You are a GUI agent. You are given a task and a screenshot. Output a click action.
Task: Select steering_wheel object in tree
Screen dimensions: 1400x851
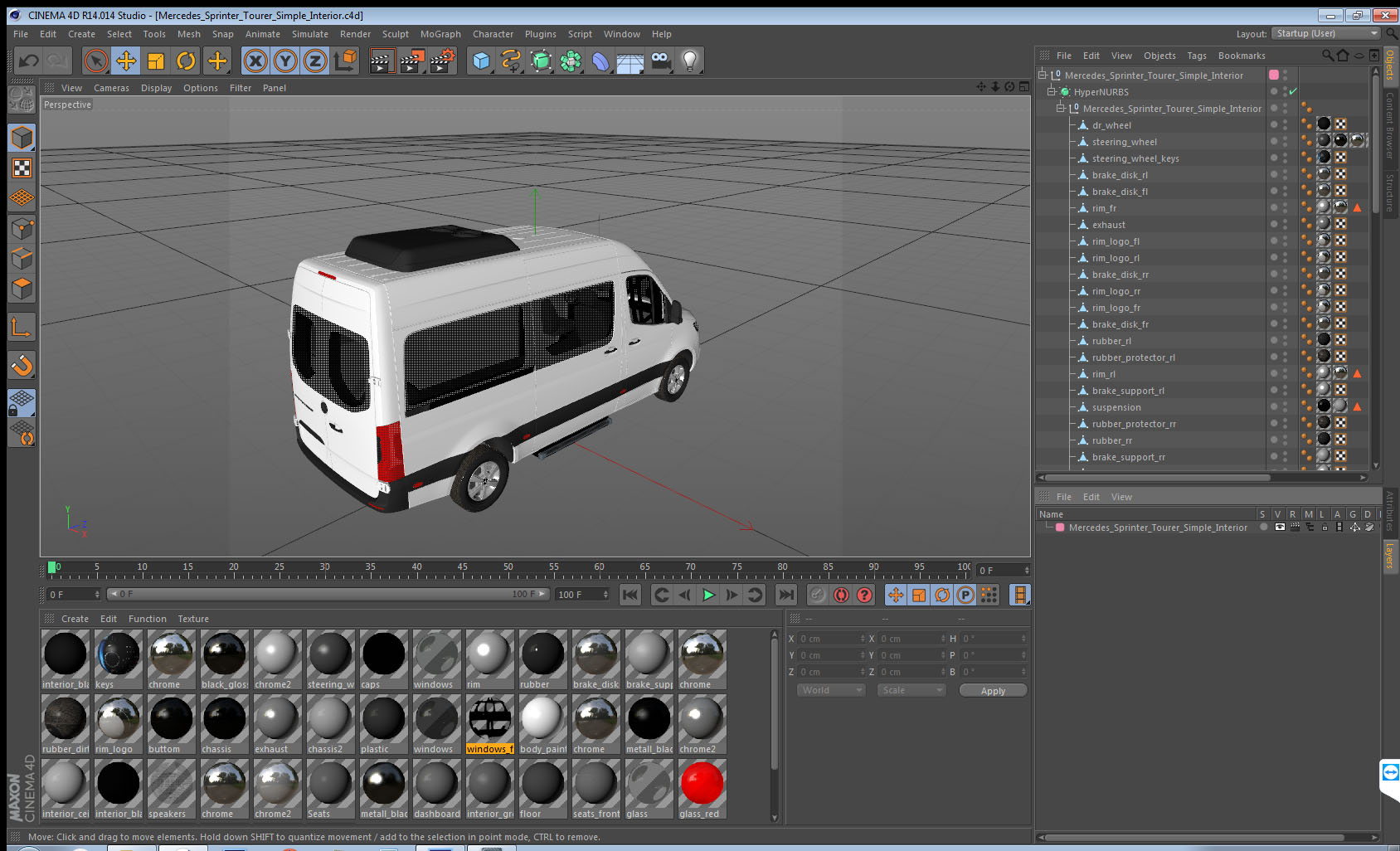(1124, 142)
